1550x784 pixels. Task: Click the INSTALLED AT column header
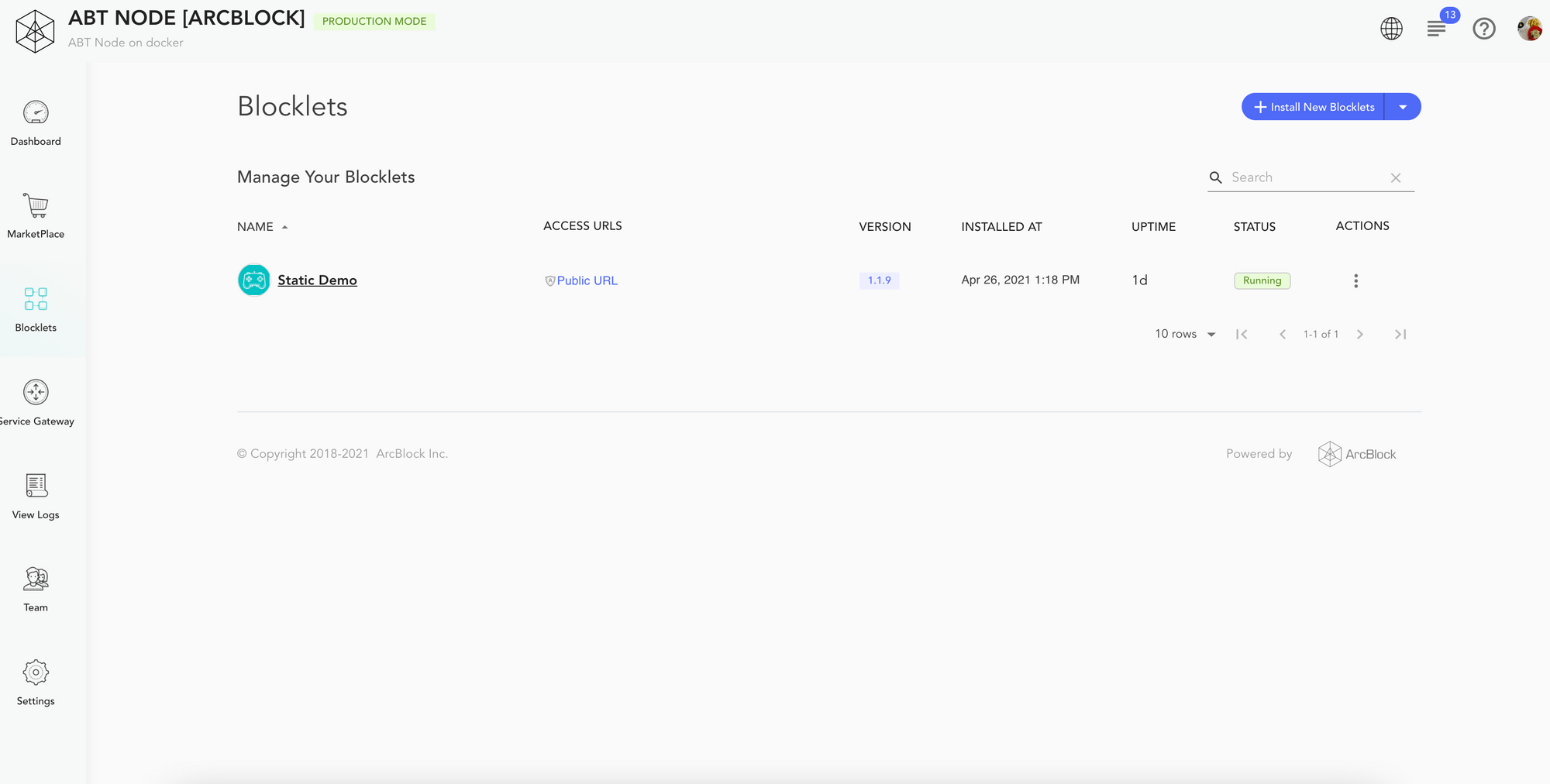coord(1001,227)
